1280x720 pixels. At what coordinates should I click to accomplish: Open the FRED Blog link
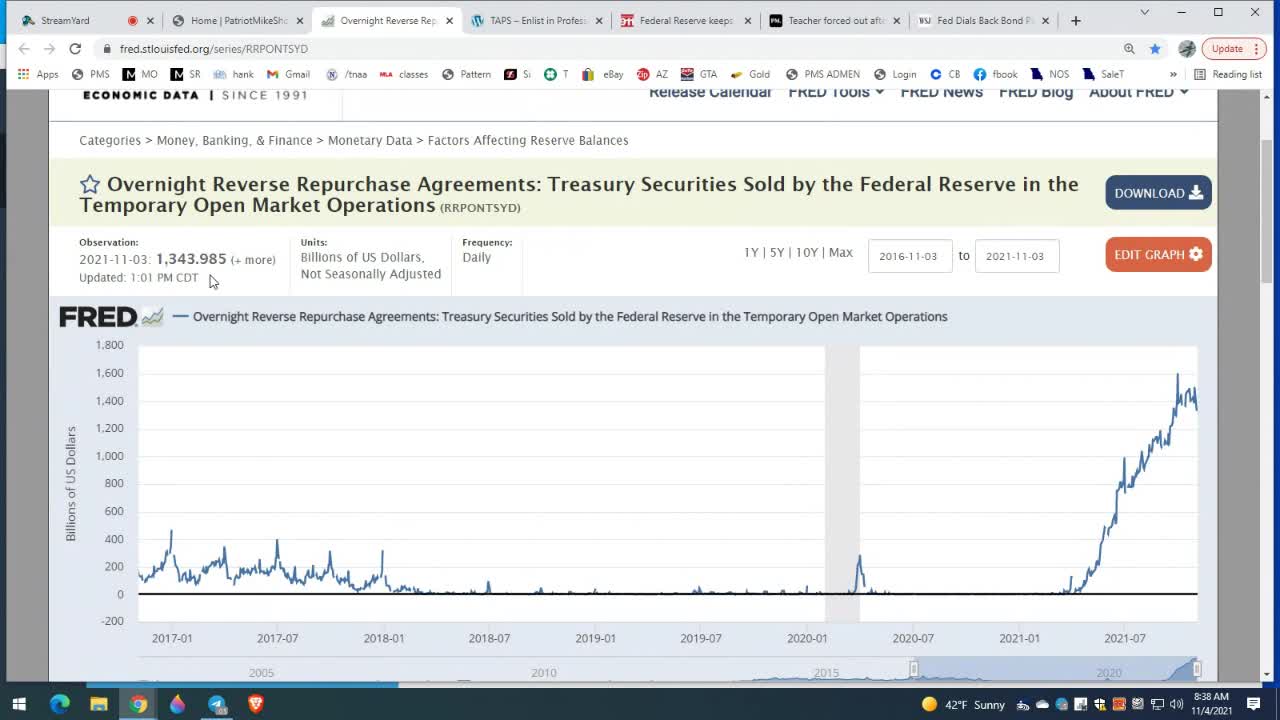1036,92
